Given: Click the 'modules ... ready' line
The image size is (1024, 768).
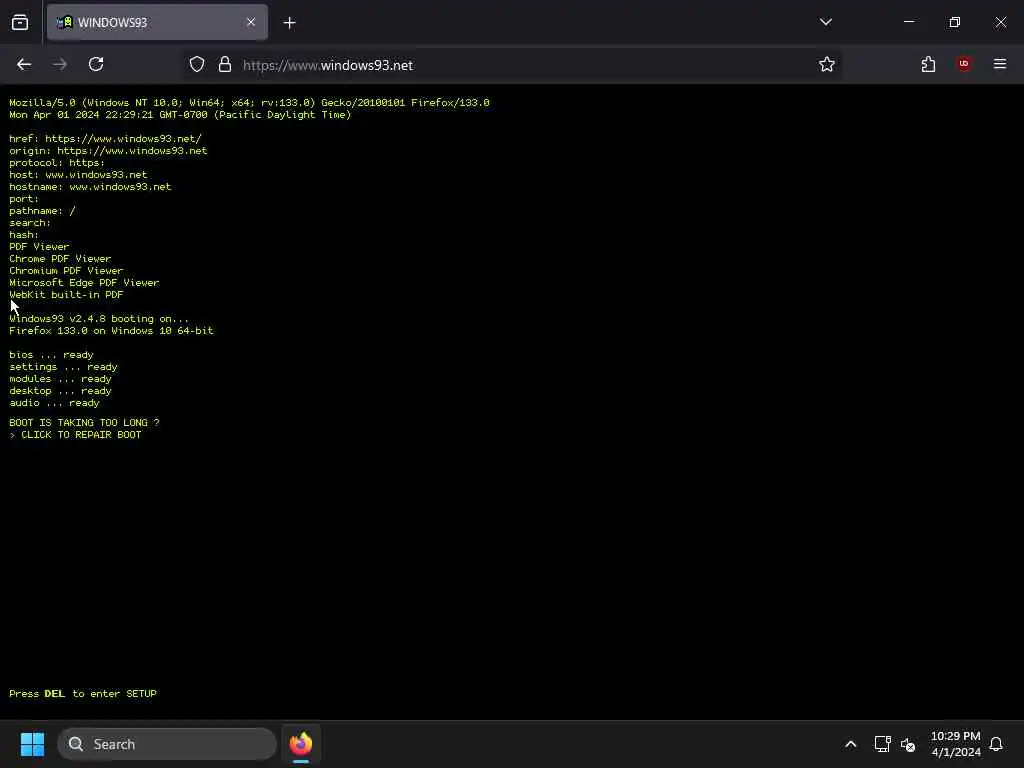Looking at the screenshot, I should pyautogui.click(x=60, y=379).
